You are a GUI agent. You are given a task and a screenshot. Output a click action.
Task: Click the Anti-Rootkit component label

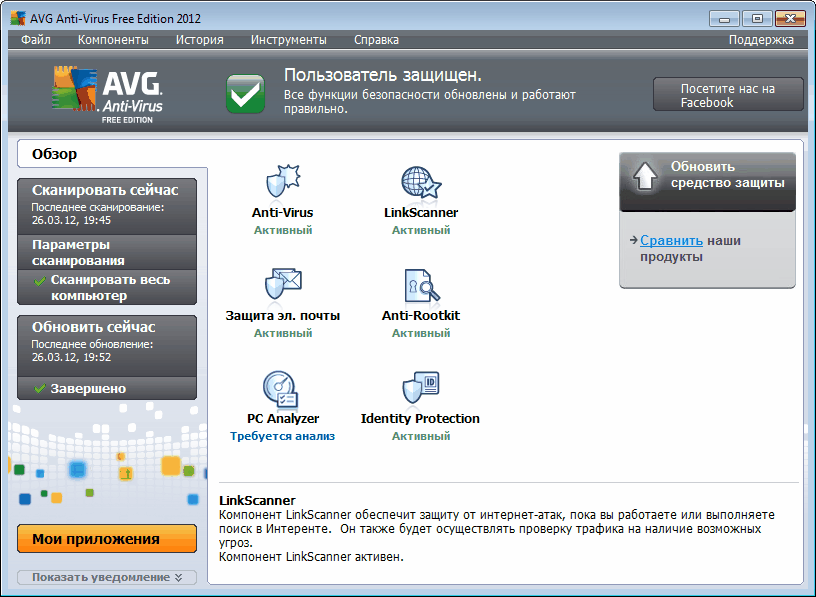pos(421,315)
